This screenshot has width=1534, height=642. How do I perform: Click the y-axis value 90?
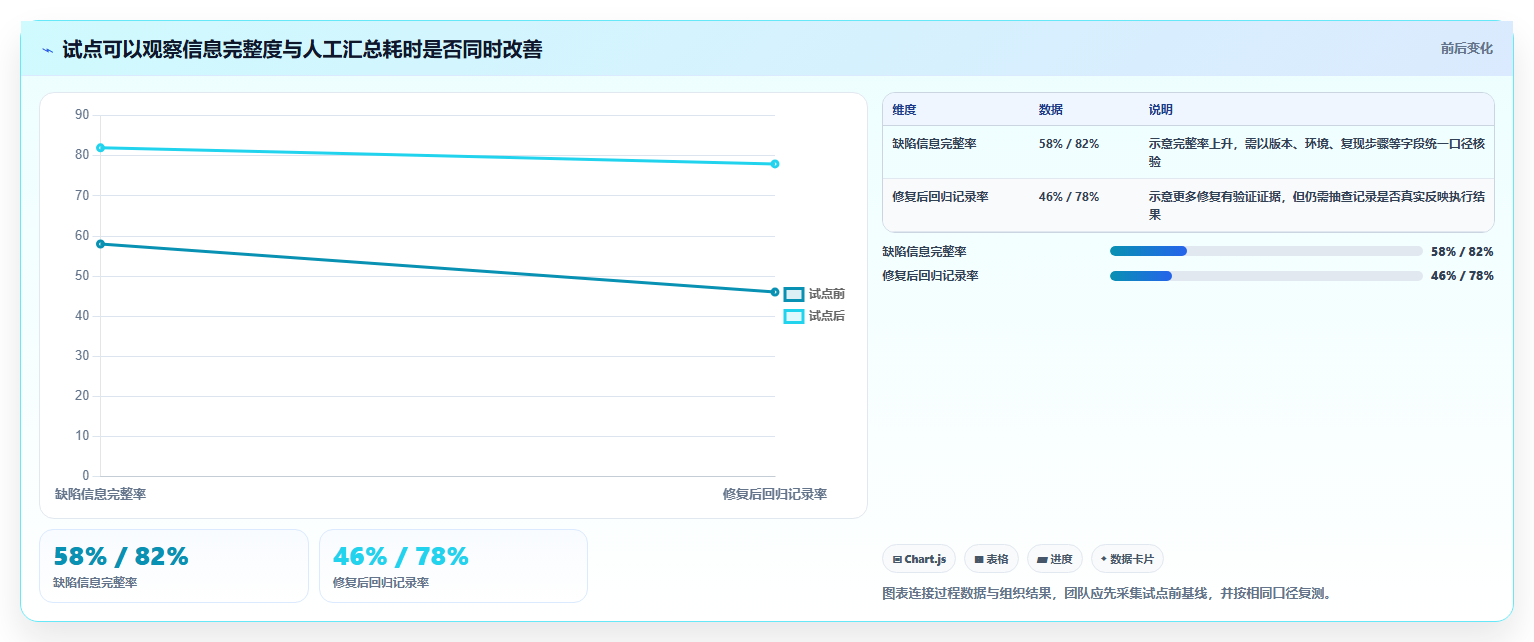[x=82, y=115]
